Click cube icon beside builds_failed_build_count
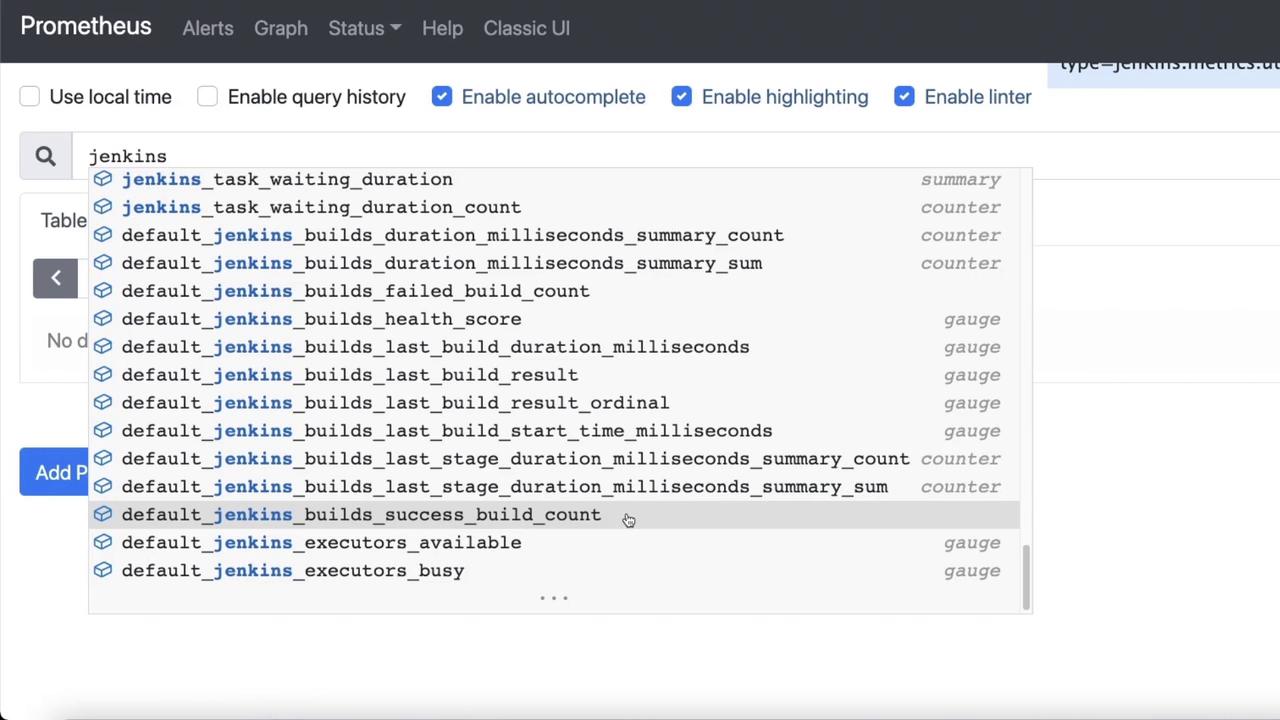 point(103,291)
